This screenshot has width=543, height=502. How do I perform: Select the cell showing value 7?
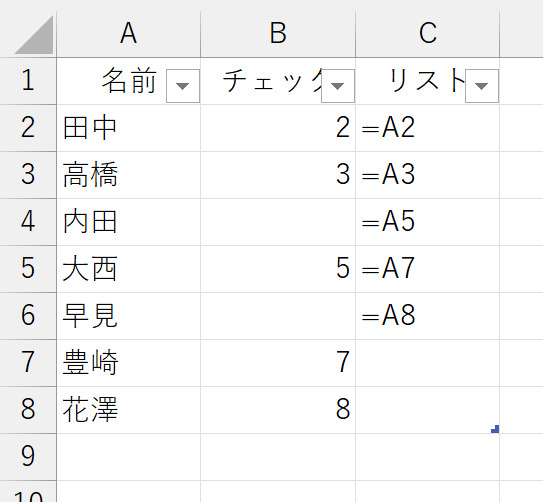[278, 363]
